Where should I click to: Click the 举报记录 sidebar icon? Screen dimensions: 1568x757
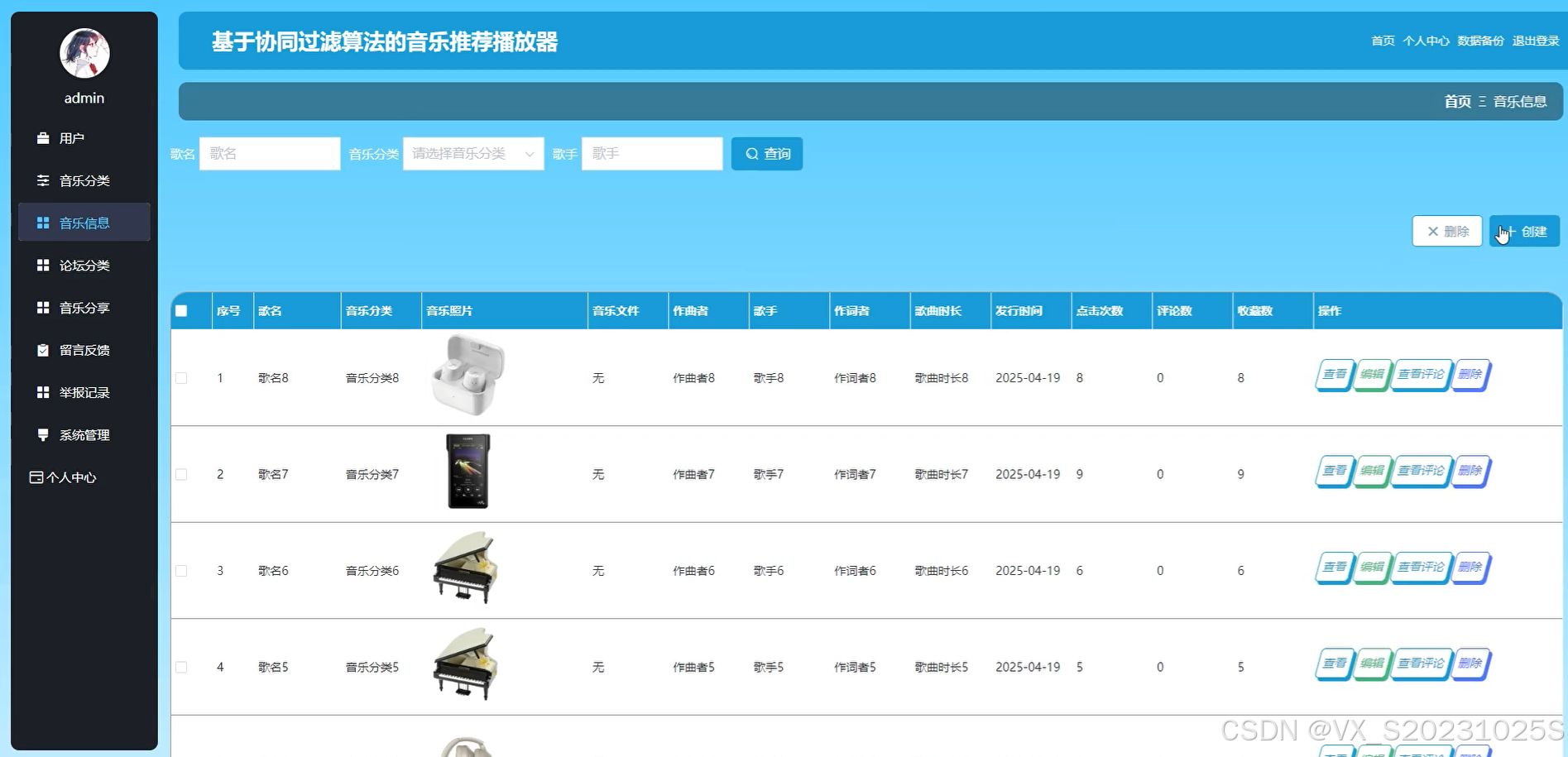43,392
